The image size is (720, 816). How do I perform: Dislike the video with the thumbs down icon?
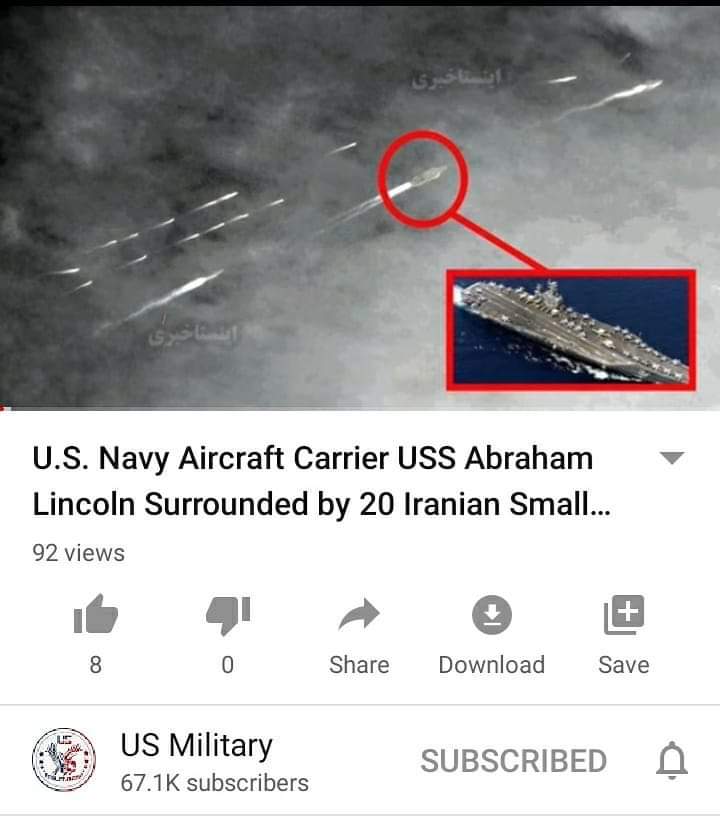(228, 616)
